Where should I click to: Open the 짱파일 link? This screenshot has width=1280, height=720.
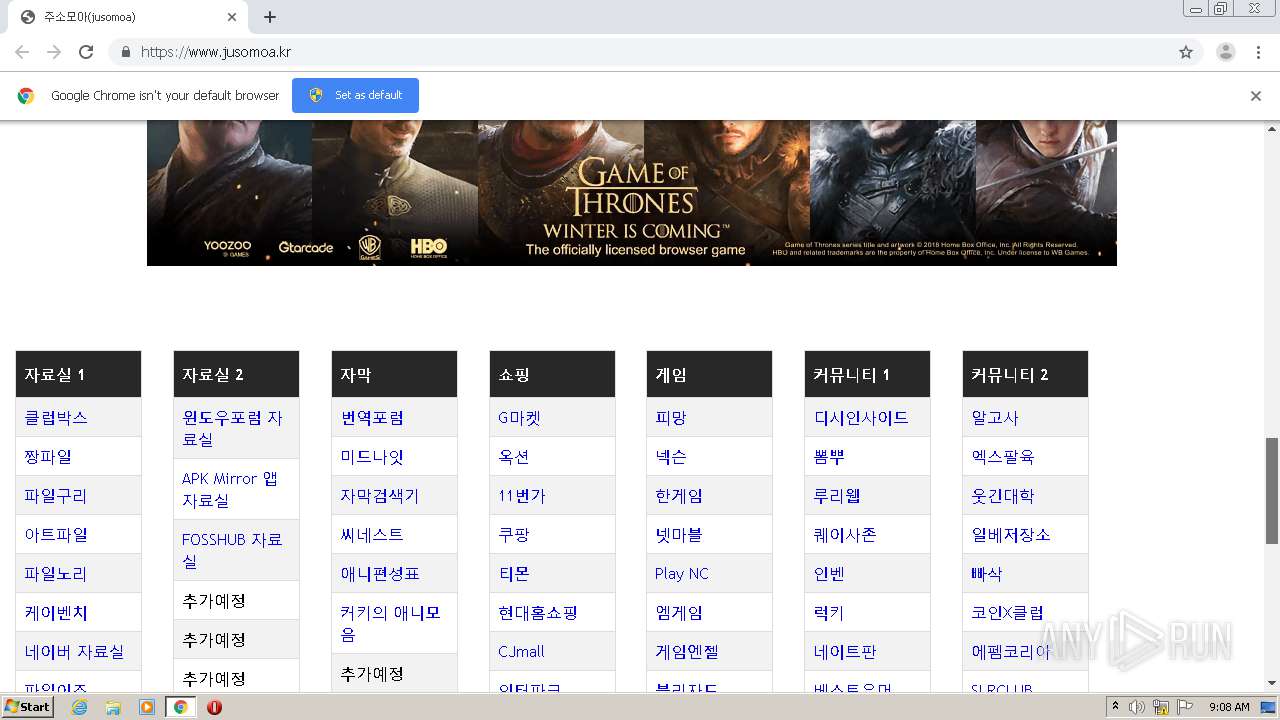48,457
